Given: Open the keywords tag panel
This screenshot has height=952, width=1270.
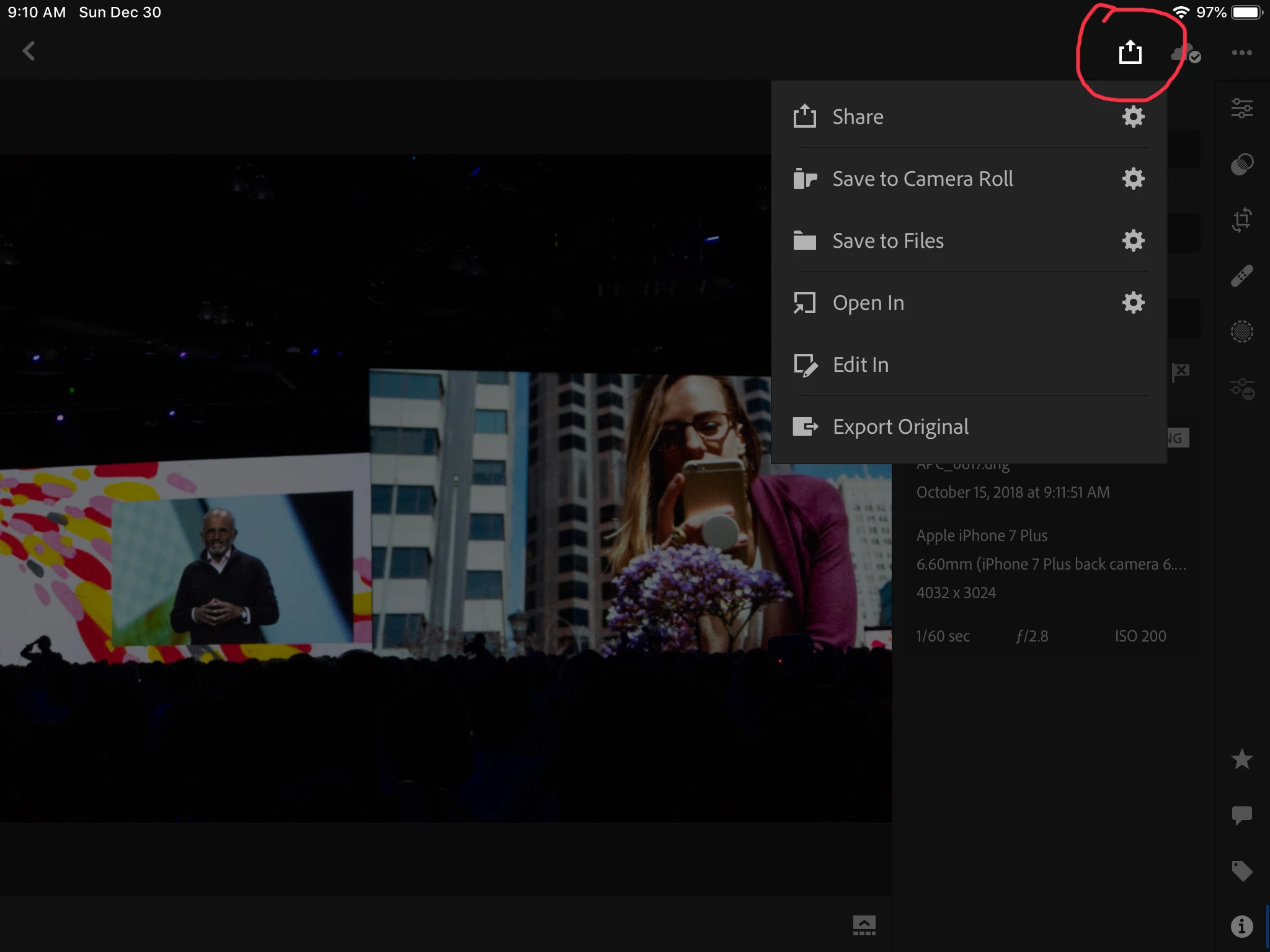Looking at the screenshot, I should point(1241,871).
